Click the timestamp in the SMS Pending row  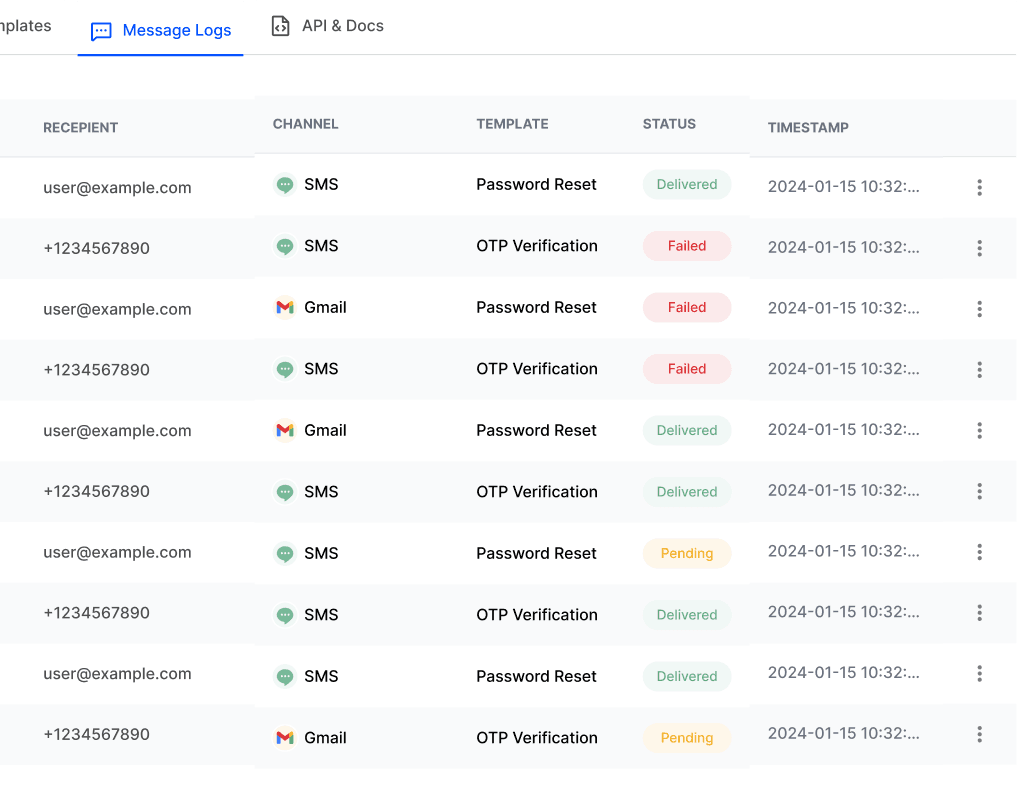(844, 551)
